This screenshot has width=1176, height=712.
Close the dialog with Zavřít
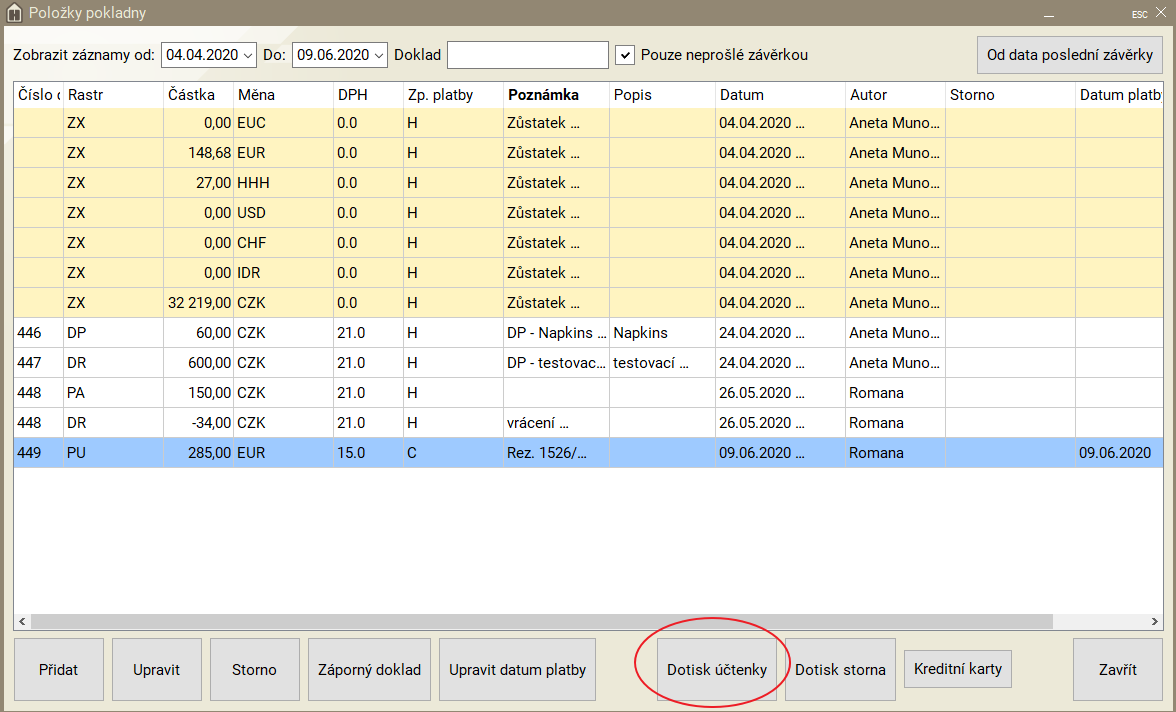point(1117,670)
